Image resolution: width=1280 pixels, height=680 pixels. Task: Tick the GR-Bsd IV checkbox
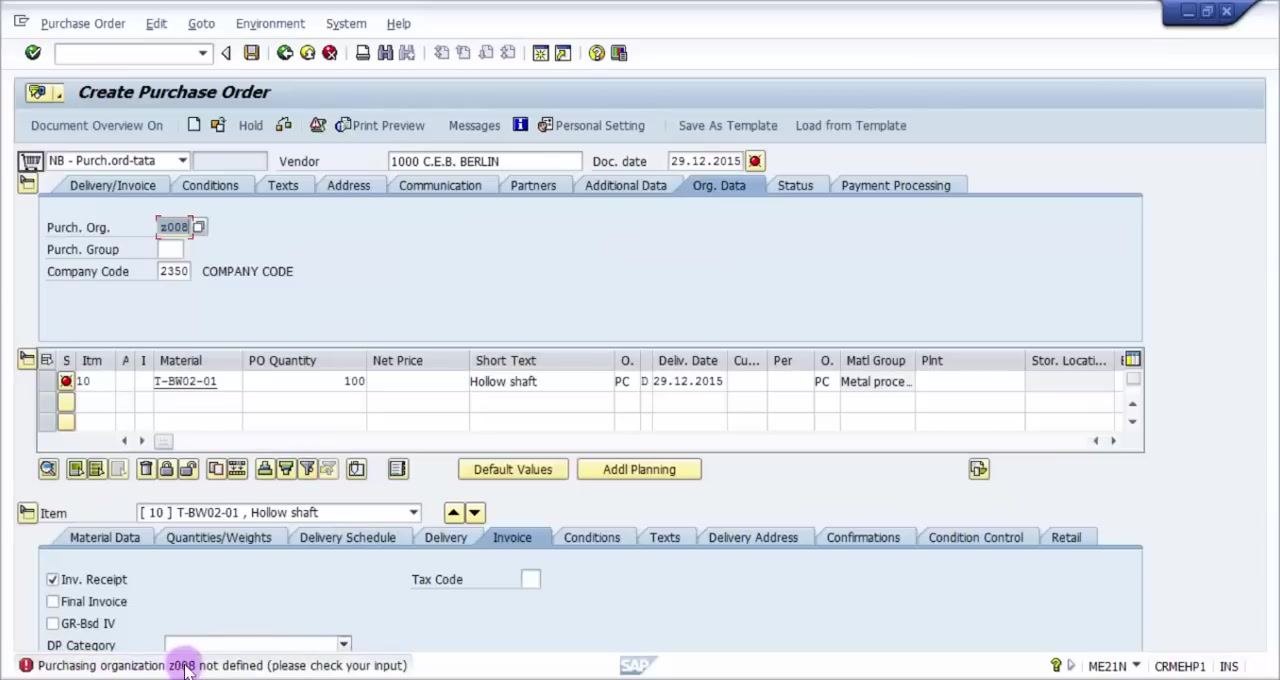coord(53,623)
